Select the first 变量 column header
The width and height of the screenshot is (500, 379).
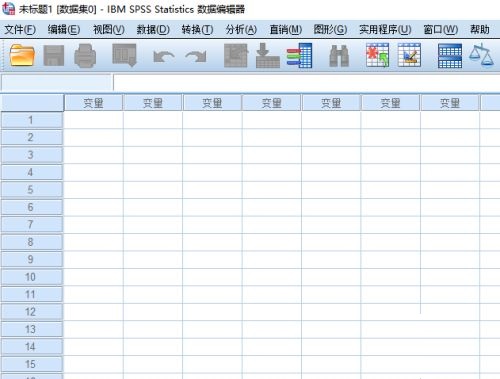coord(93,103)
